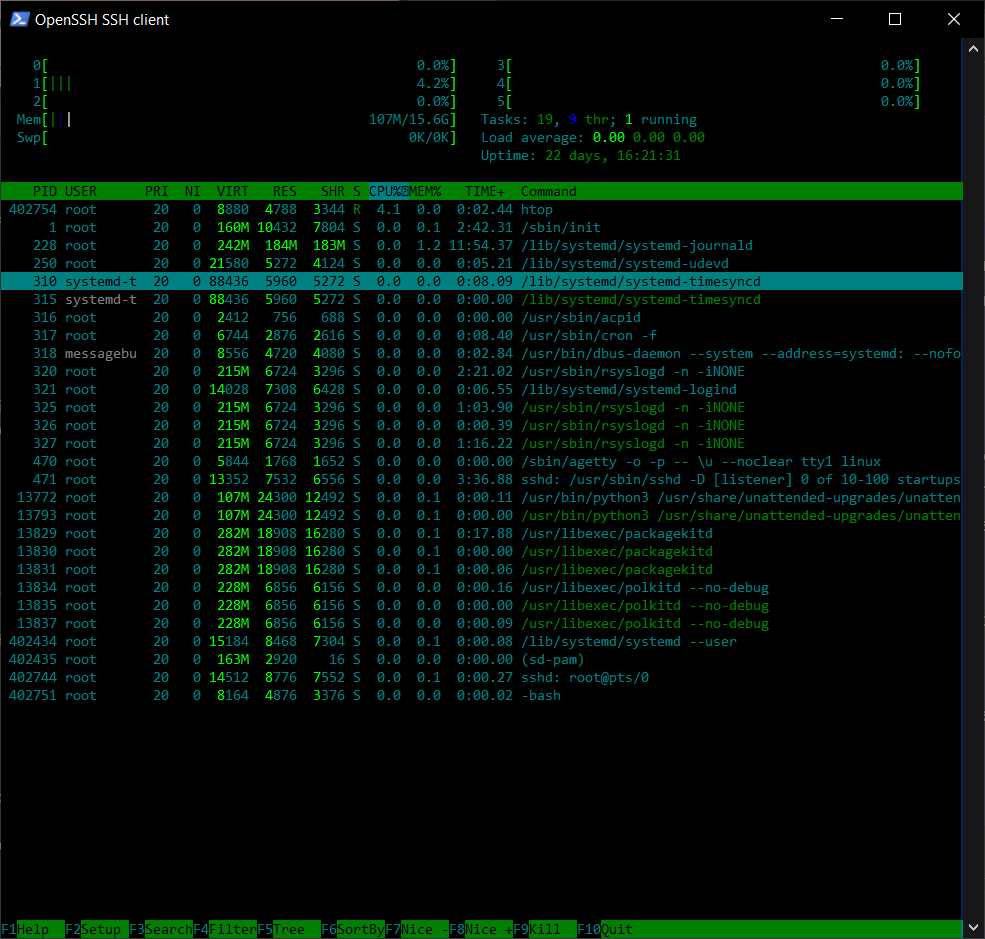985x939 pixels.
Task: Click the scrollbar up arrow
Action: coord(973,48)
